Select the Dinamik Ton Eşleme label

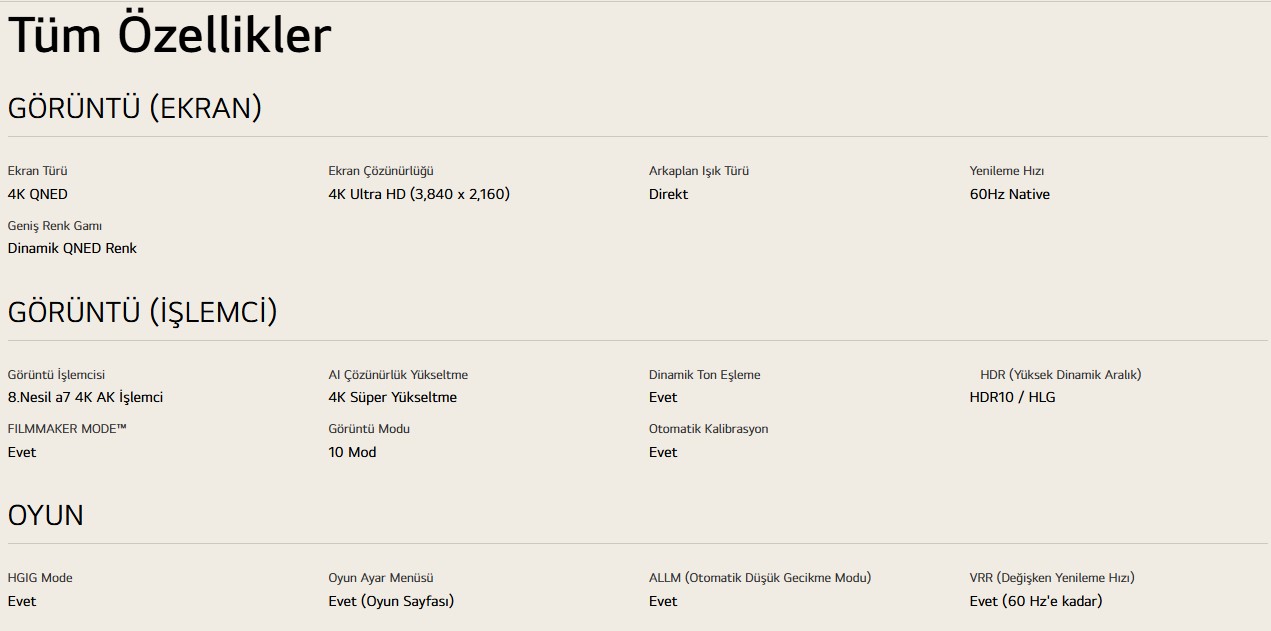(705, 375)
